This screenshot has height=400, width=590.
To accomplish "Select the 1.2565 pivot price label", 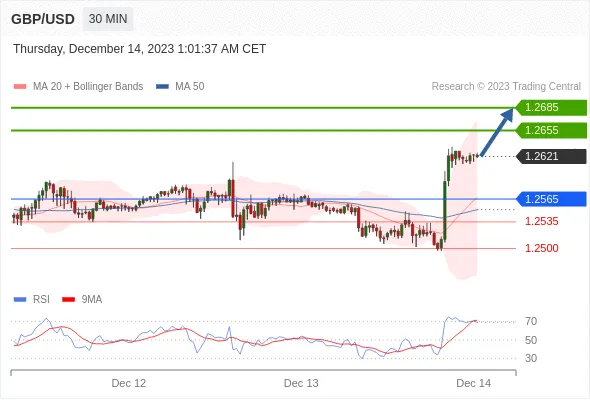I will pos(551,199).
